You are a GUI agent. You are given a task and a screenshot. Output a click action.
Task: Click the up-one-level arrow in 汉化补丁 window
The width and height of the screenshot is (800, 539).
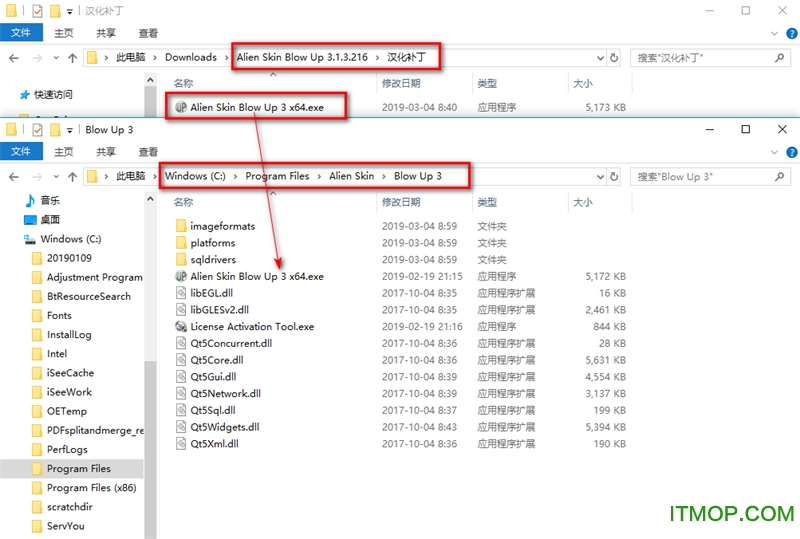(x=72, y=58)
